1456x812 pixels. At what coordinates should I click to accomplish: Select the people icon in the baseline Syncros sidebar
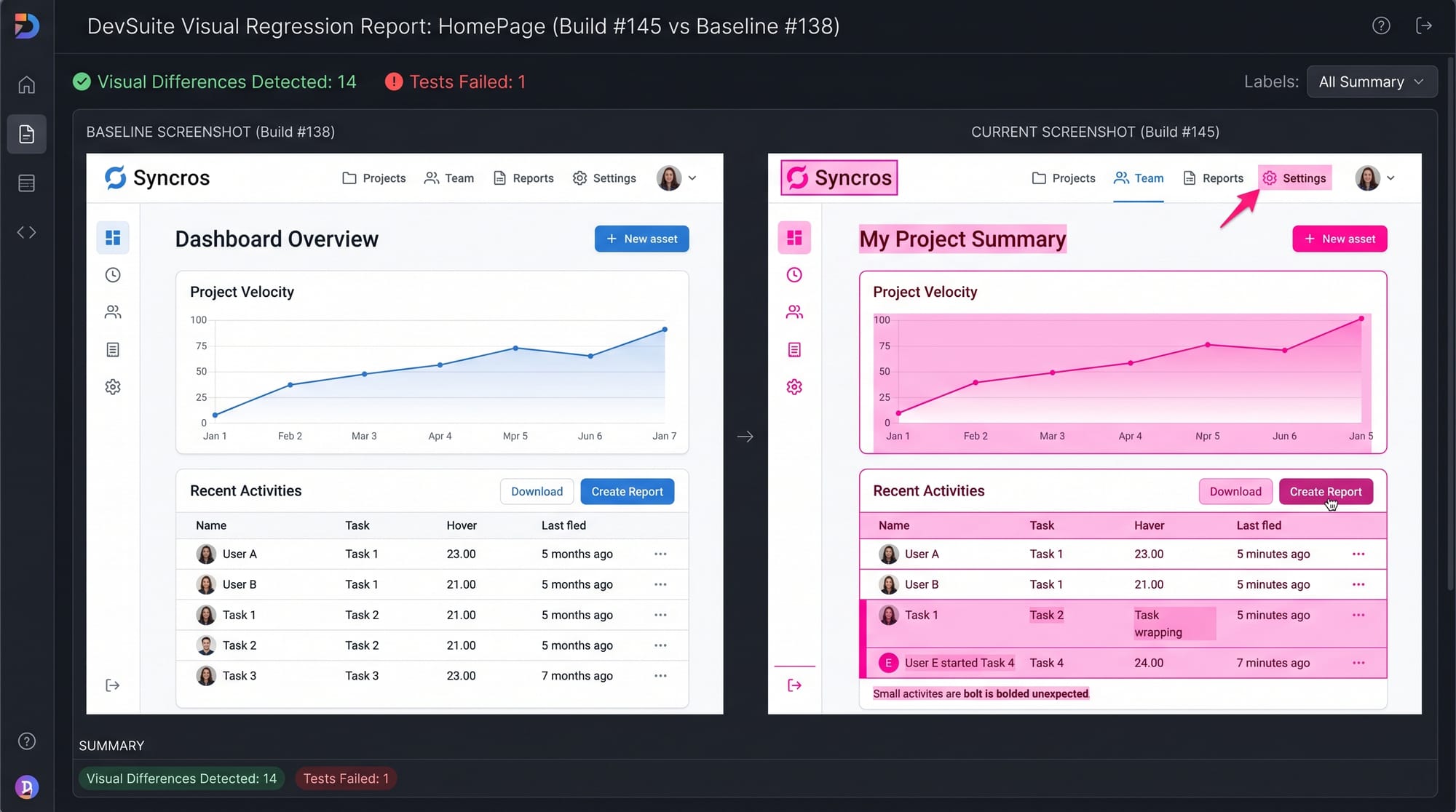coord(113,311)
